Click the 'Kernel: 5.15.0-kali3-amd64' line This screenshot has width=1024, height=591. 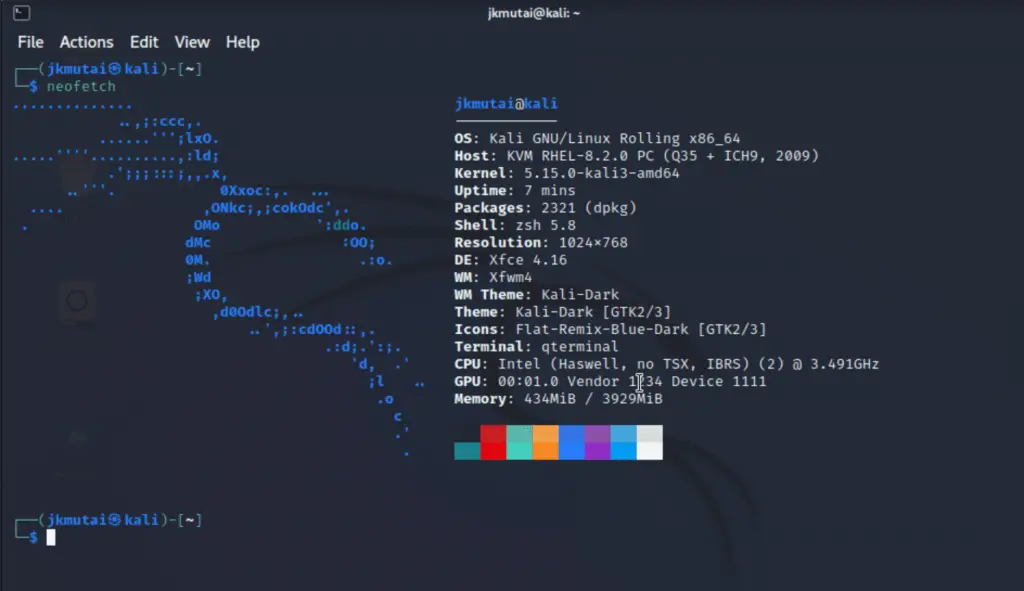(567, 173)
